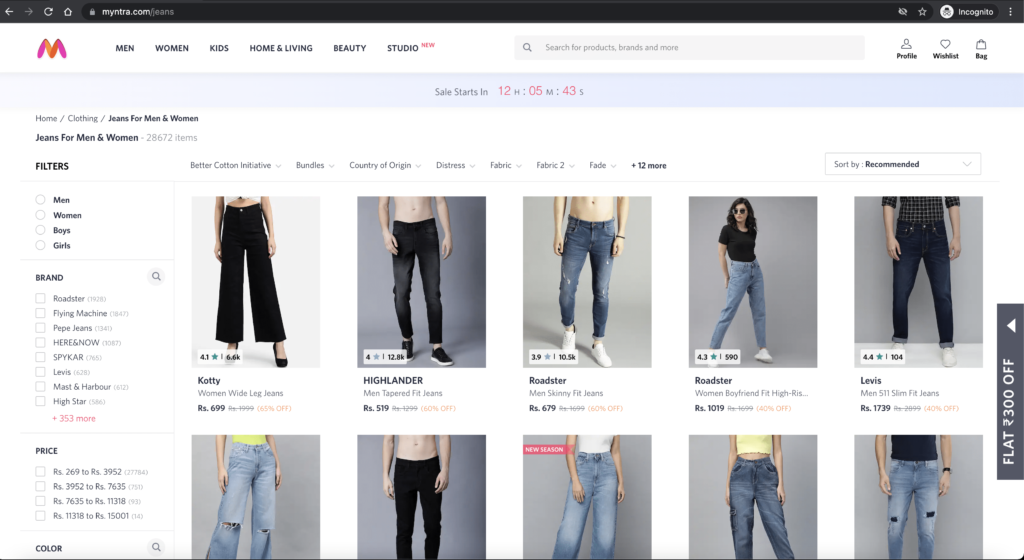Screen dimensions: 1024x560
Task: Open the Profile icon
Action: coord(906,45)
